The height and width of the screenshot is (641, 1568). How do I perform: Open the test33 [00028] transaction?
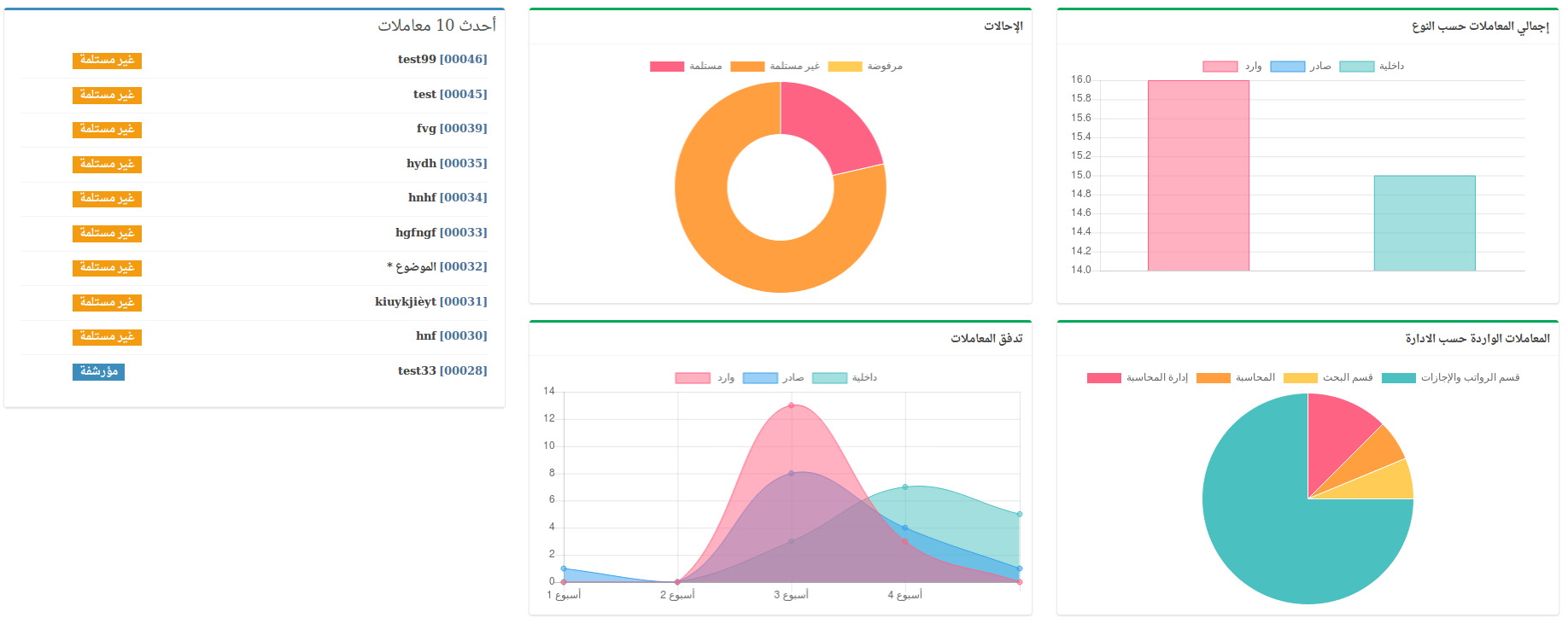(442, 371)
